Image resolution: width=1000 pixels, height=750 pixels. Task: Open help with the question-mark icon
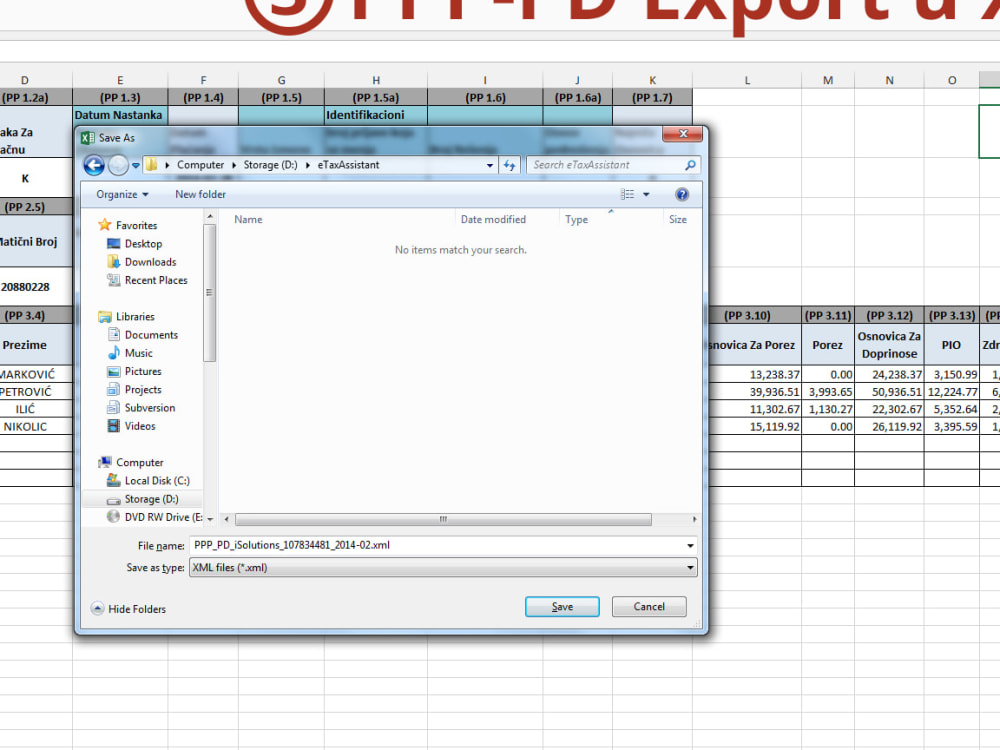682,195
